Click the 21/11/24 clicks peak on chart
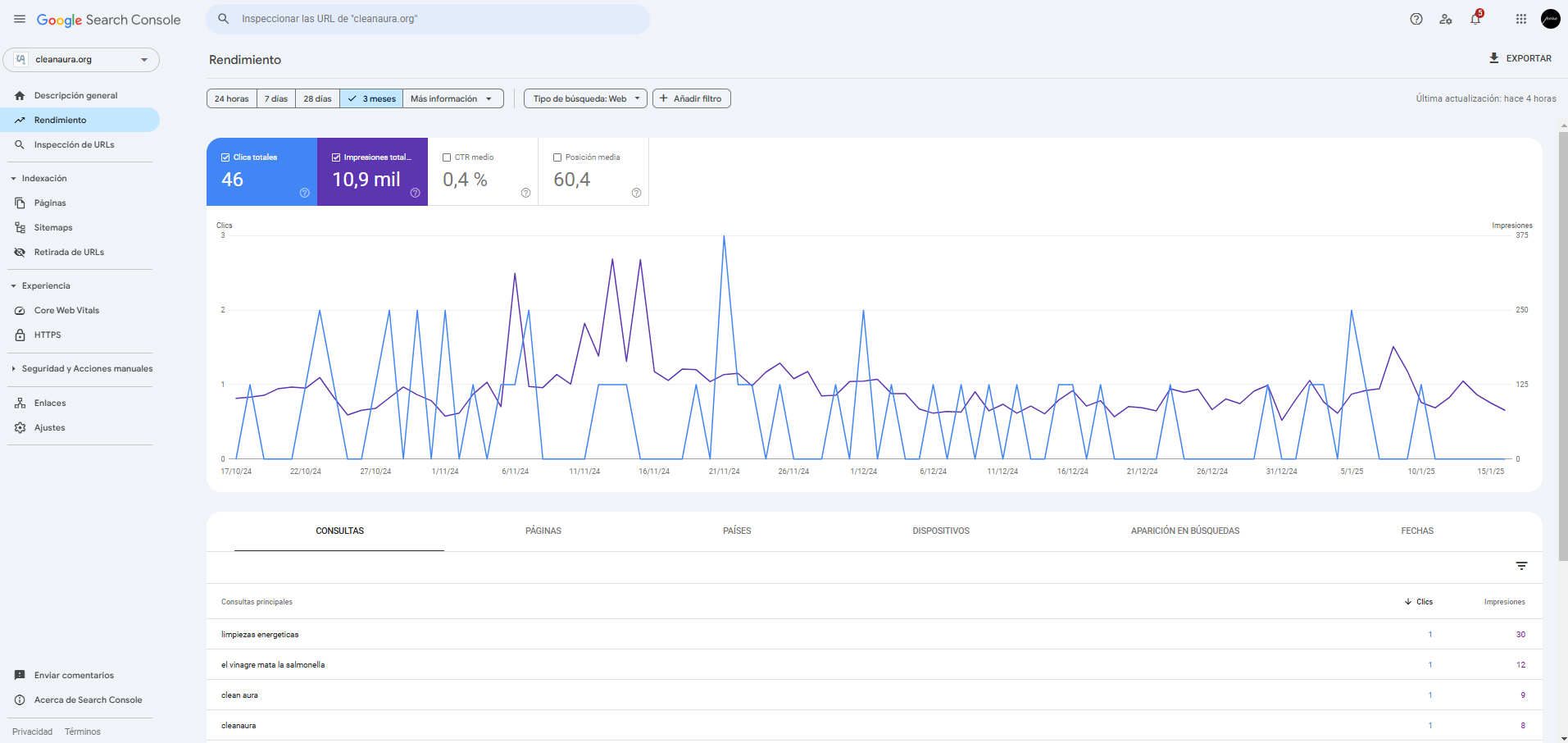The height and width of the screenshot is (743, 1568). click(724, 236)
